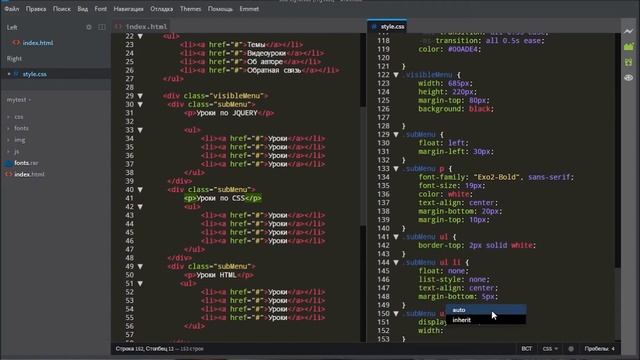Switch to the index.html editor tab
The width and height of the screenshot is (640, 360).
click(x=142, y=27)
